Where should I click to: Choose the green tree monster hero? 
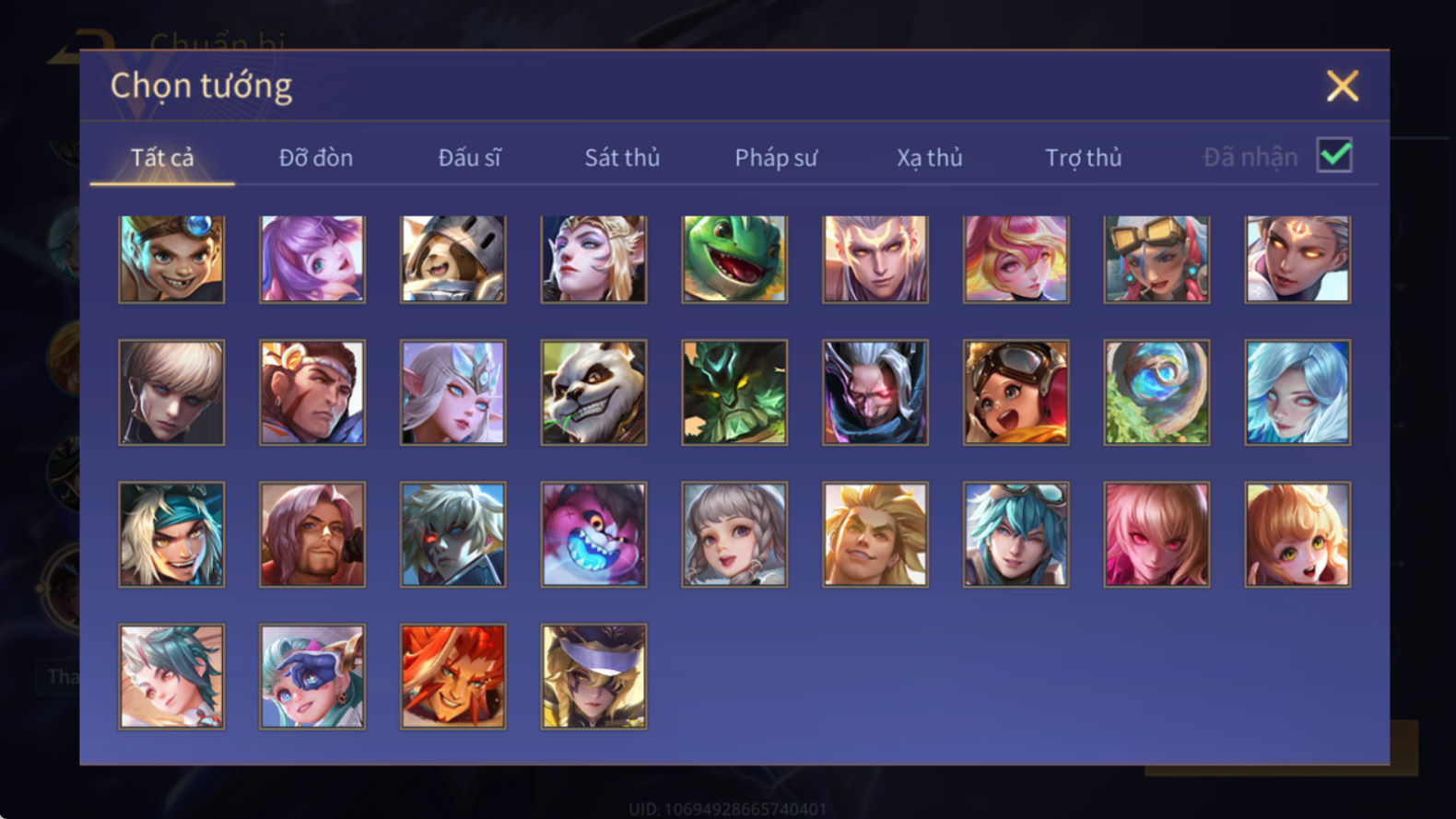point(734,392)
